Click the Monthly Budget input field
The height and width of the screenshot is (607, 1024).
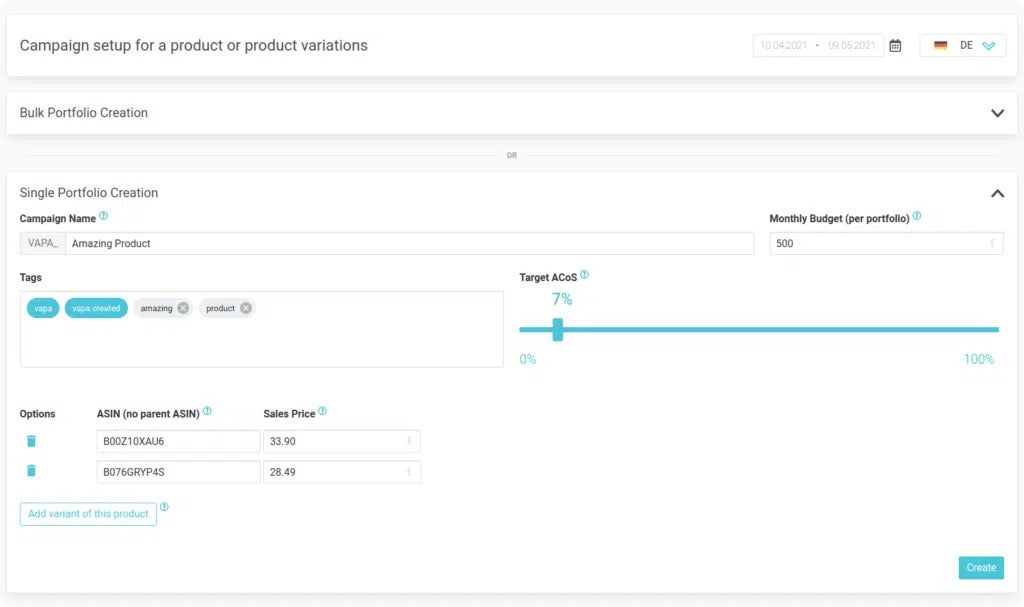(x=878, y=244)
